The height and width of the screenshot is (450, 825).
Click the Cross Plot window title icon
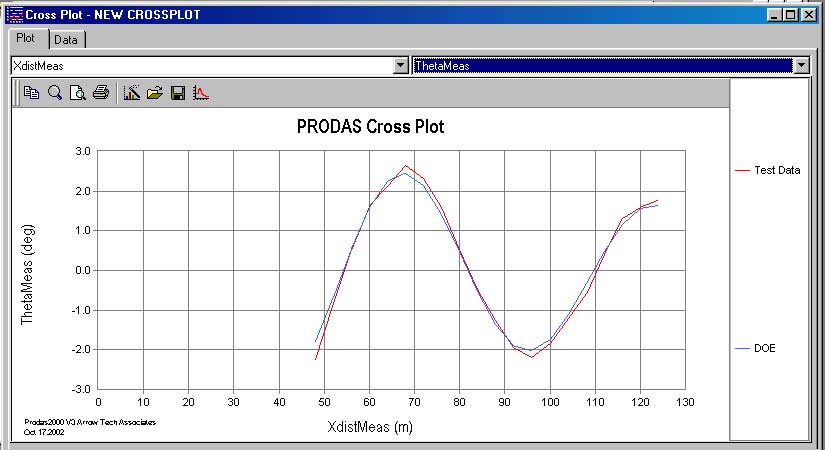[x=14, y=15]
